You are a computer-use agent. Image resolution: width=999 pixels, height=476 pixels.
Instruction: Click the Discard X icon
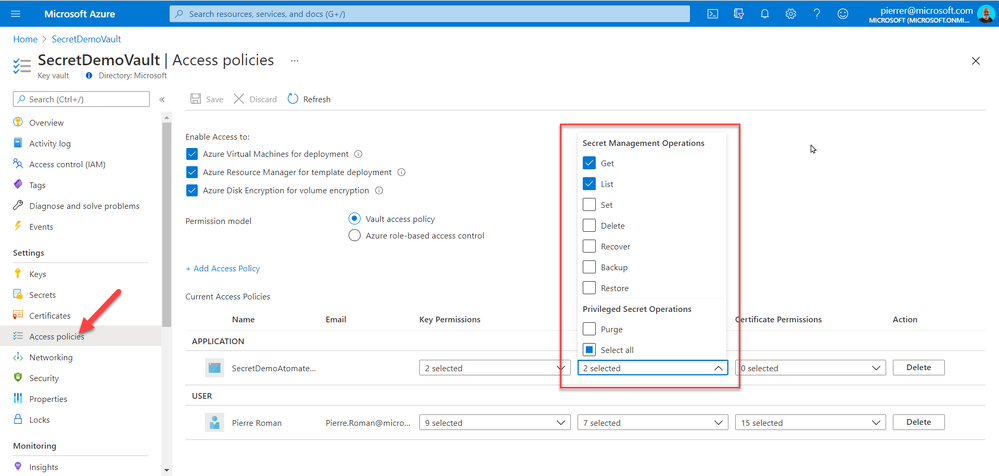(239, 99)
